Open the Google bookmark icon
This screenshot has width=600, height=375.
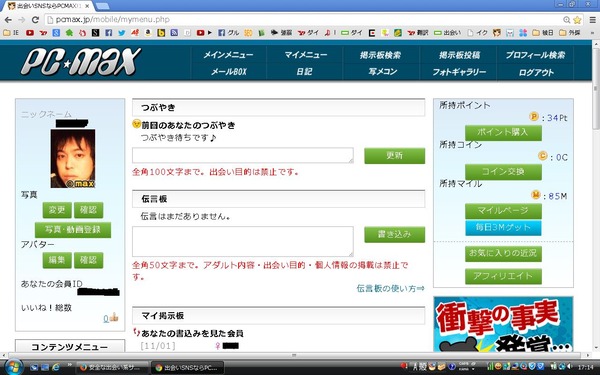pyautogui.click(x=56, y=33)
